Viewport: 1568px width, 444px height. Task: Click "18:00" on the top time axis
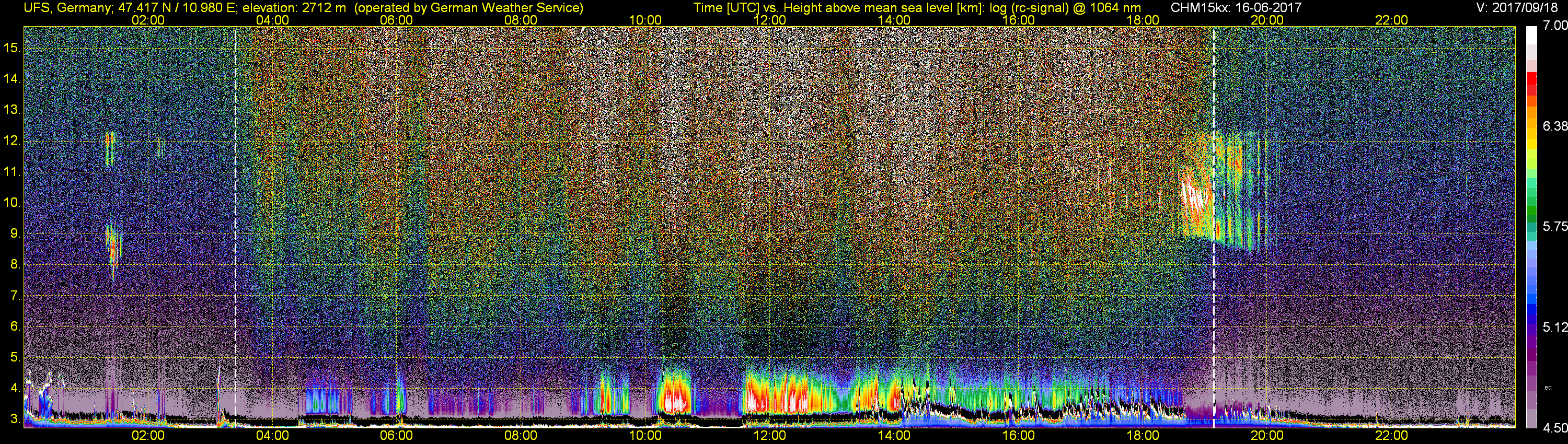click(x=1143, y=20)
